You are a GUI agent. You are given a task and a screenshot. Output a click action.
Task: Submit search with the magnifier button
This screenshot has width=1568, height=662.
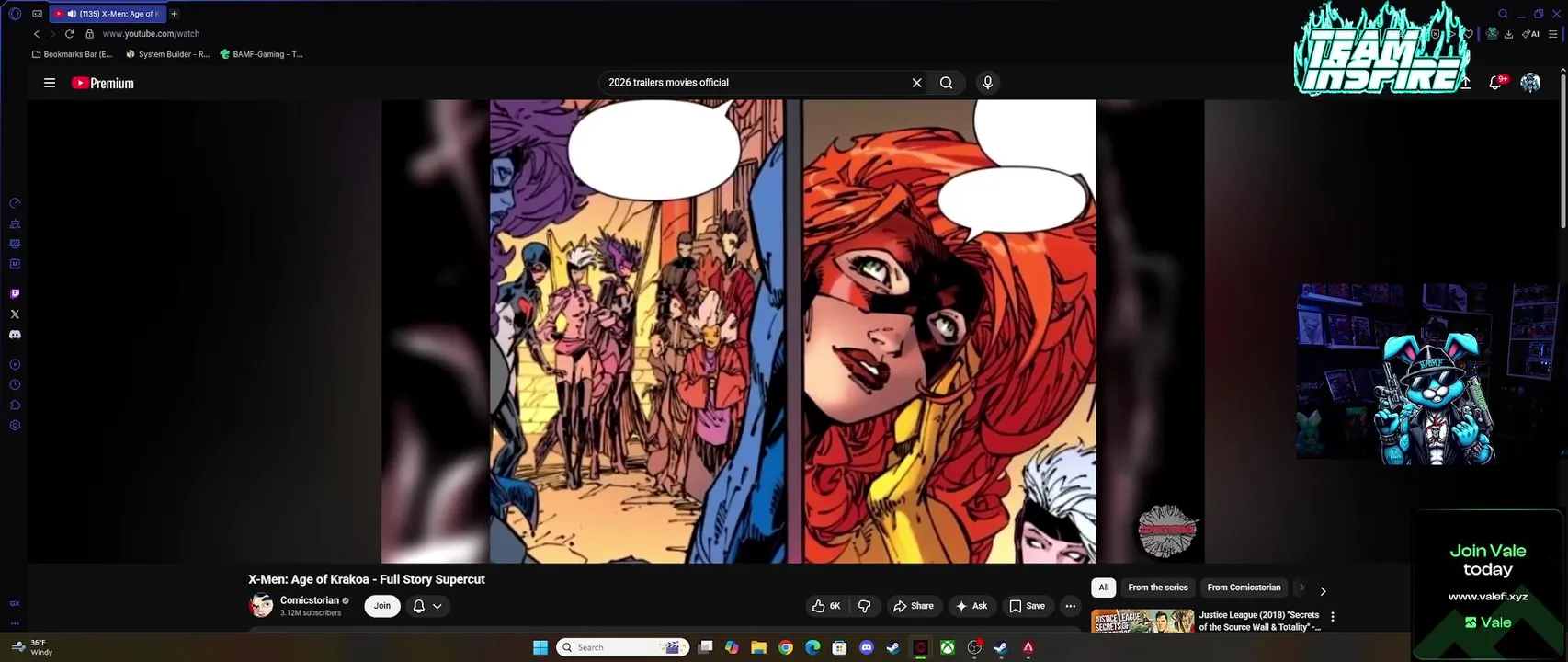(946, 83)
